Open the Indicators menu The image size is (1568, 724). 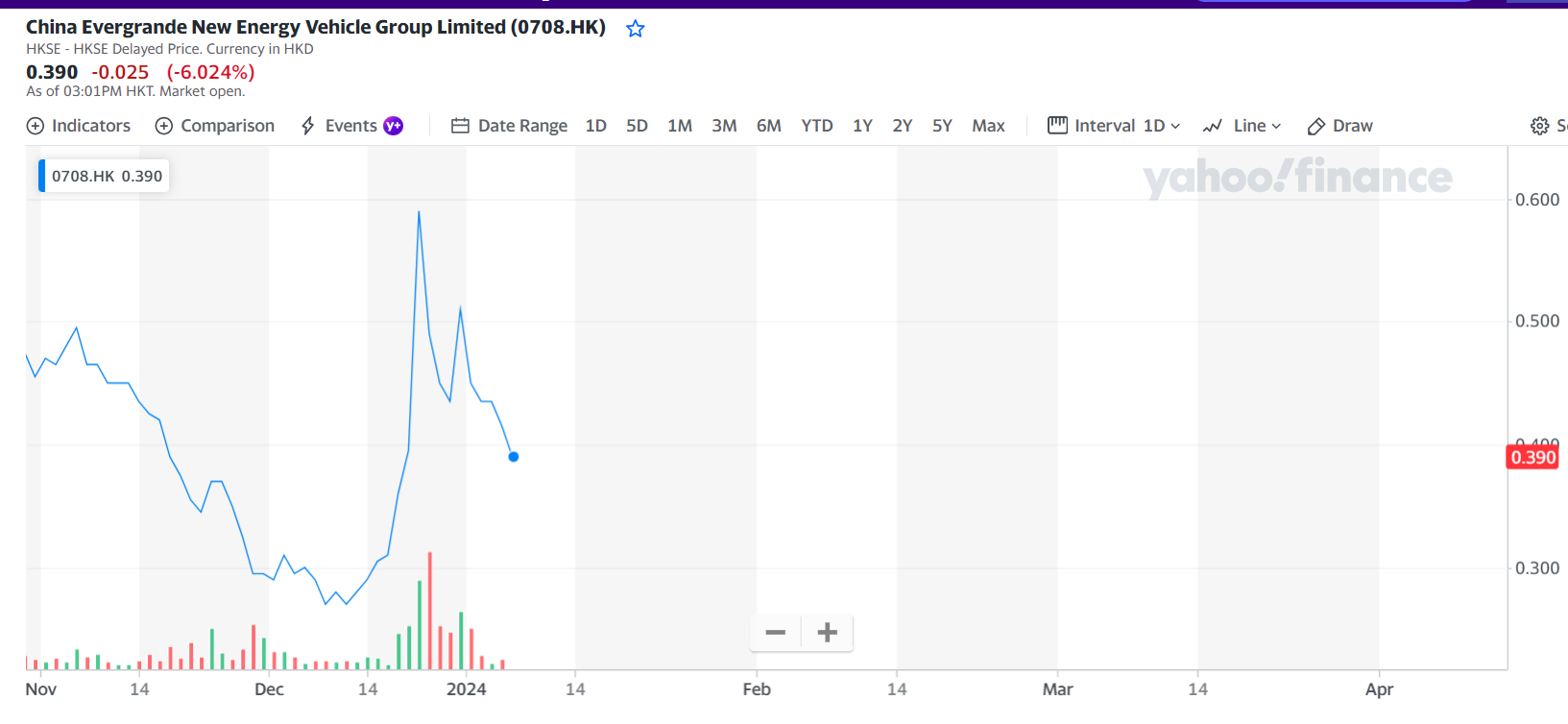[x=79, y=126]
